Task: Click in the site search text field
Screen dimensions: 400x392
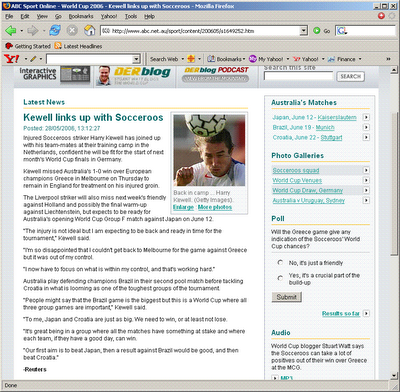Action: (298, 76)
